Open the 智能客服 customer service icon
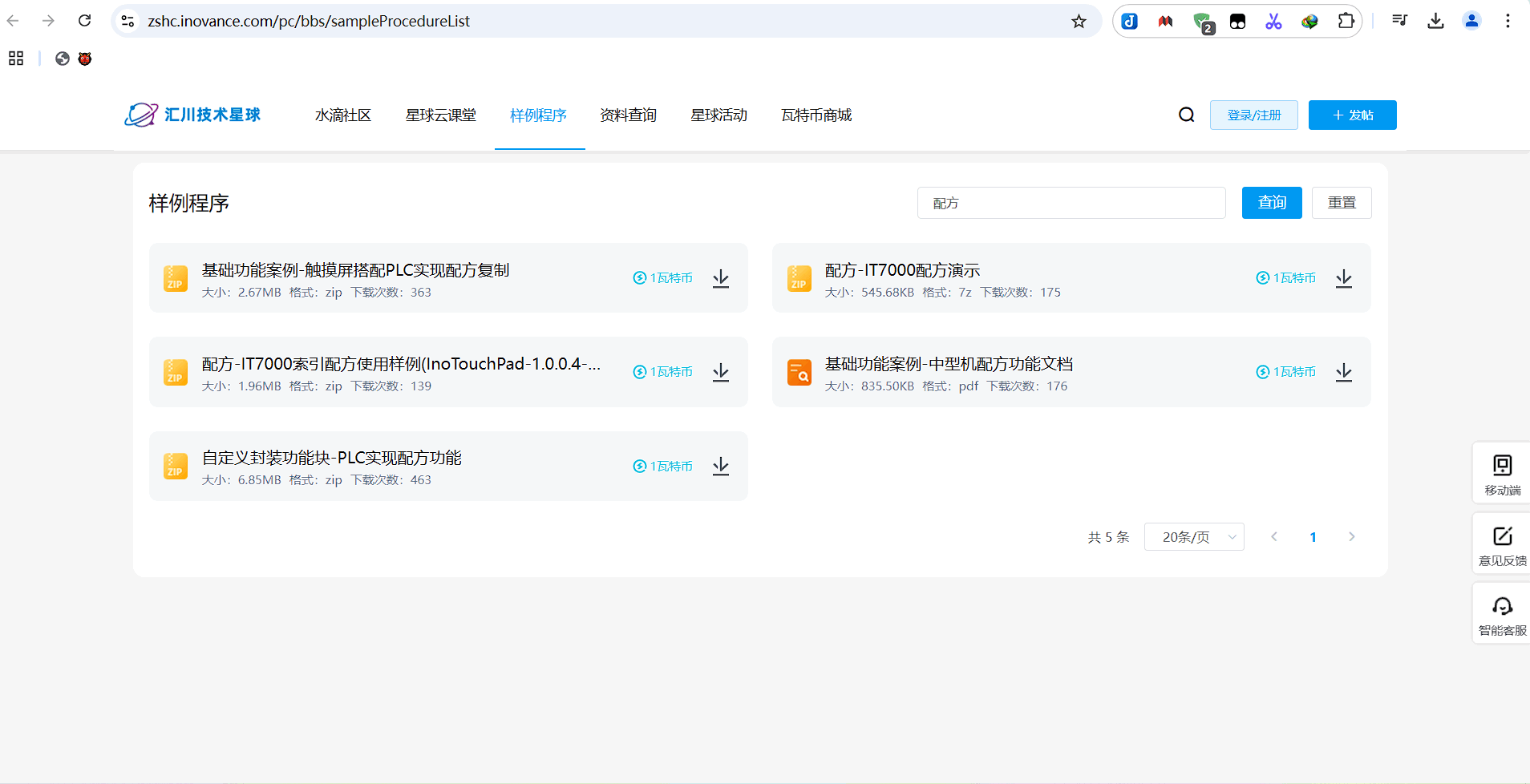1530x784 pixels. pyautogui.click(x=1502, y=614)
